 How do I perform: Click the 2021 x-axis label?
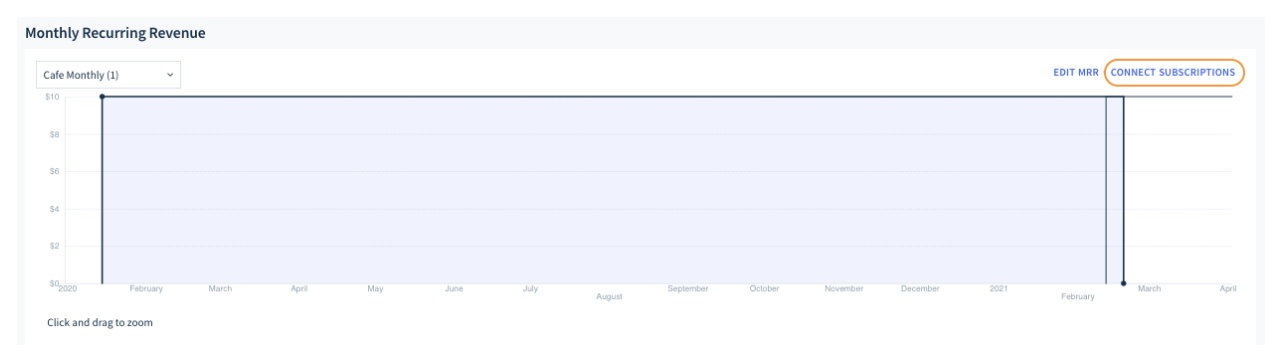(999, 289)
